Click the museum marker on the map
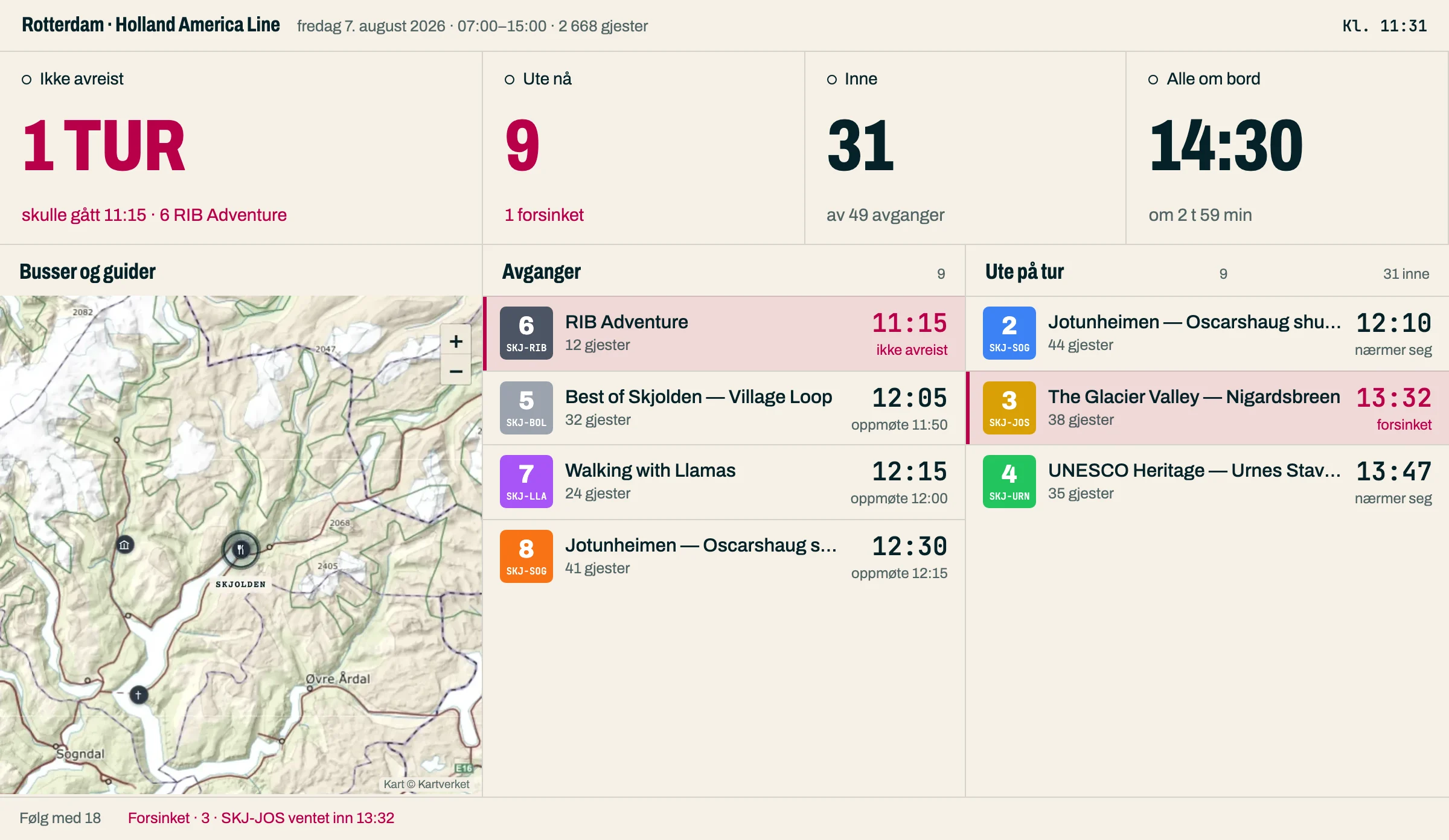The image size is (1449, 840). click(124, 545)
